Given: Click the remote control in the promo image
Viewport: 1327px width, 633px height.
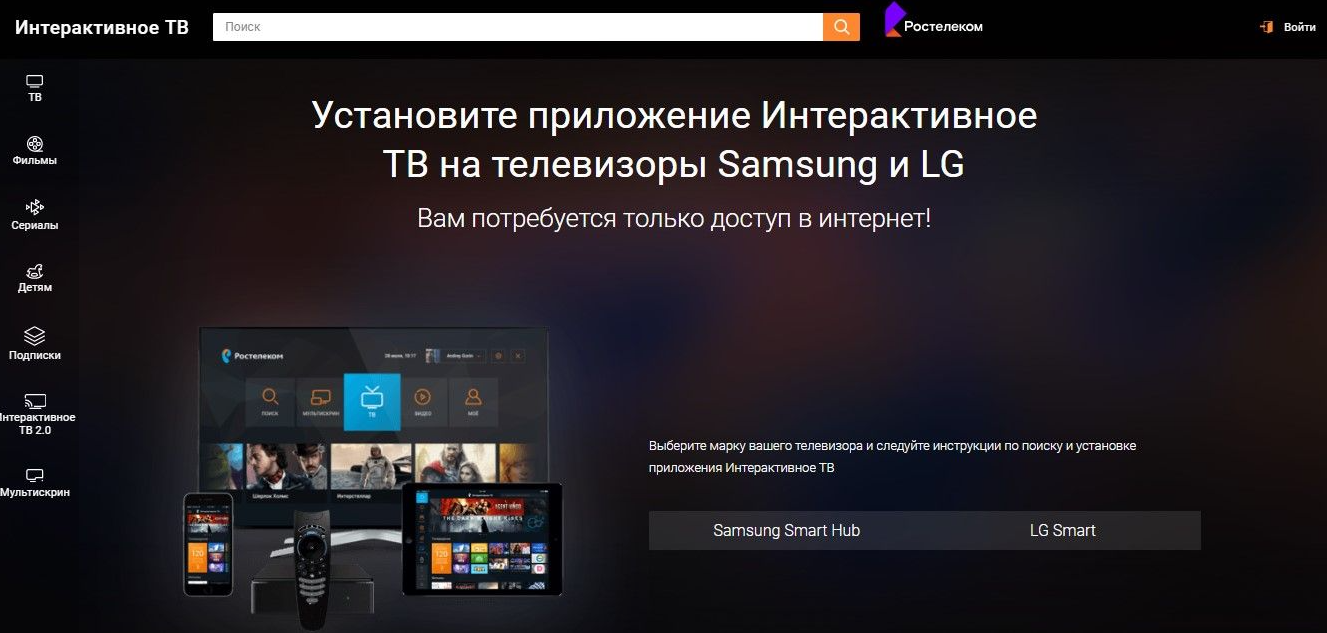Looking at the screenshot, I should 312,565.
